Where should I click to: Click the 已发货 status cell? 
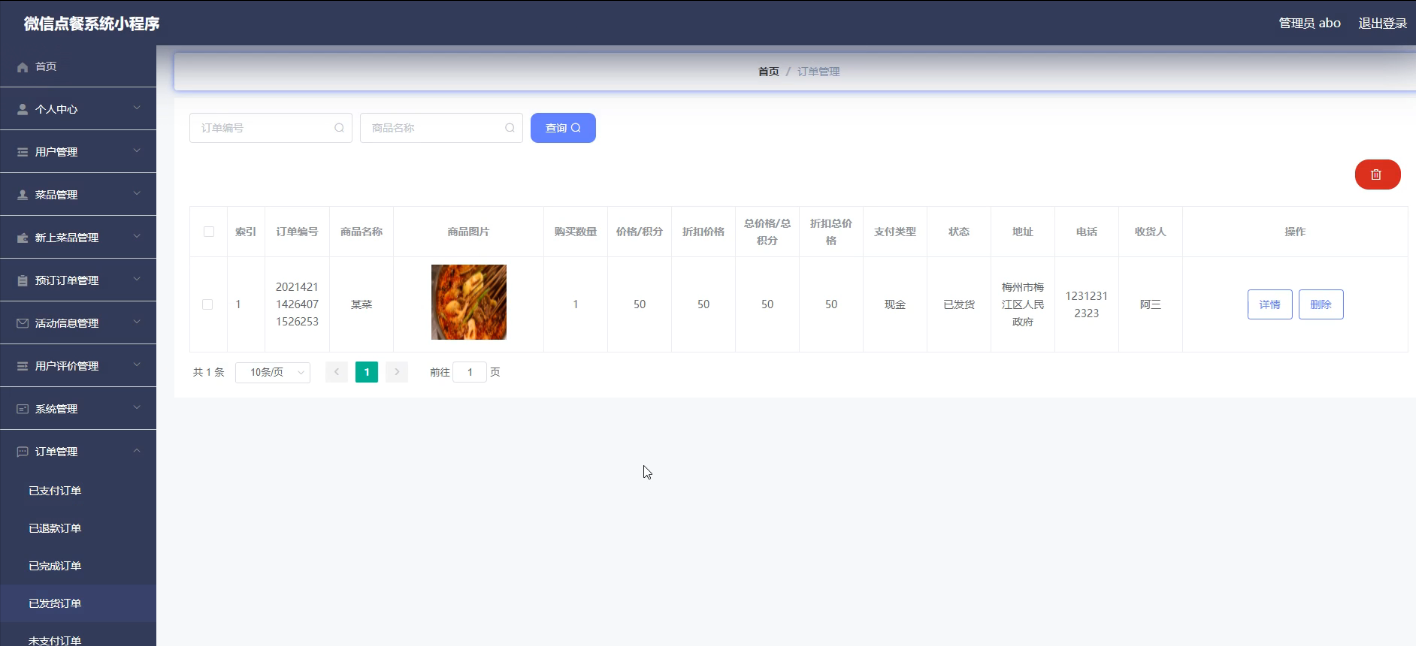[x=959, y=304]
